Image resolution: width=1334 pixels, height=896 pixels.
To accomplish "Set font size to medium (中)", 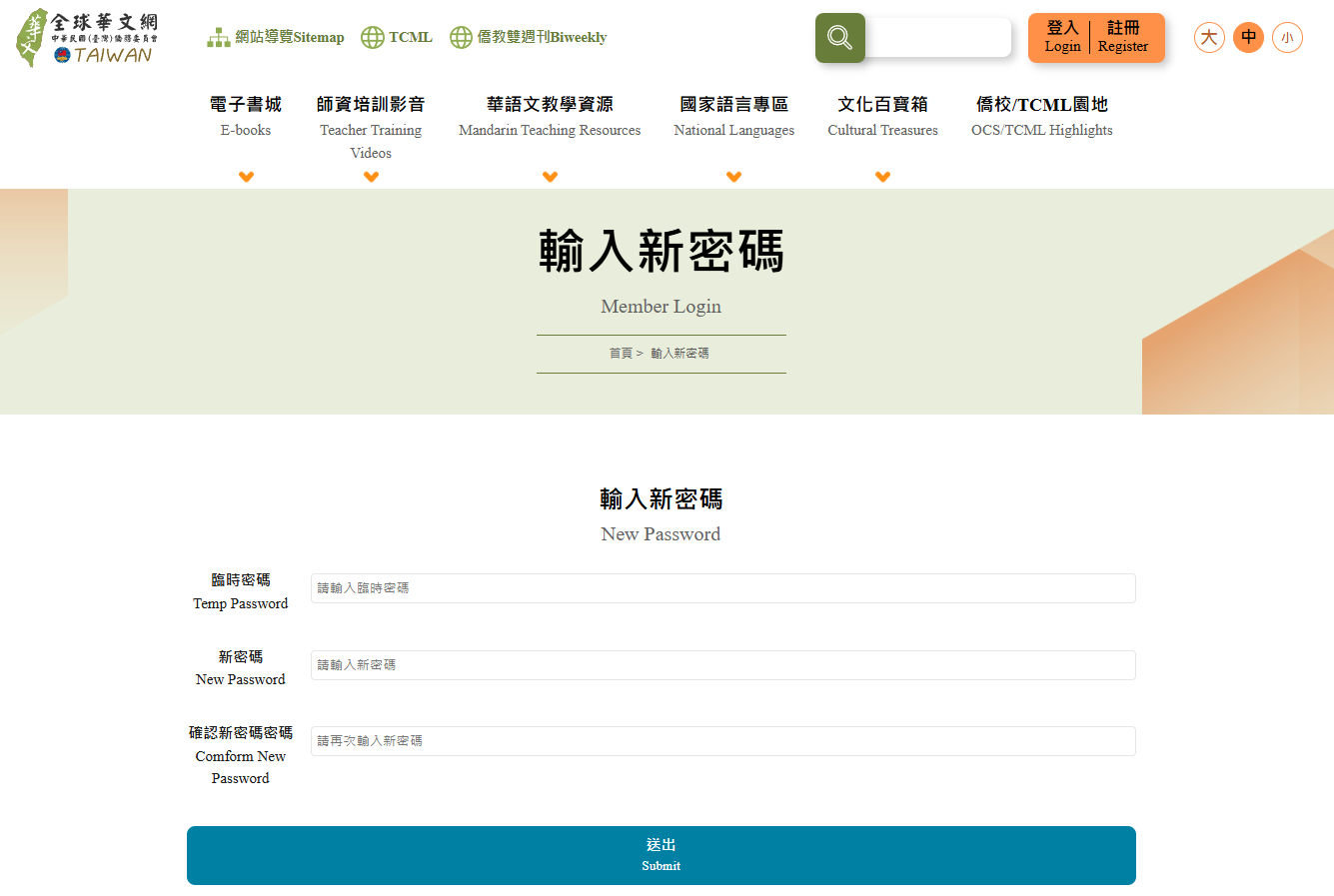I will (1248, 38).
